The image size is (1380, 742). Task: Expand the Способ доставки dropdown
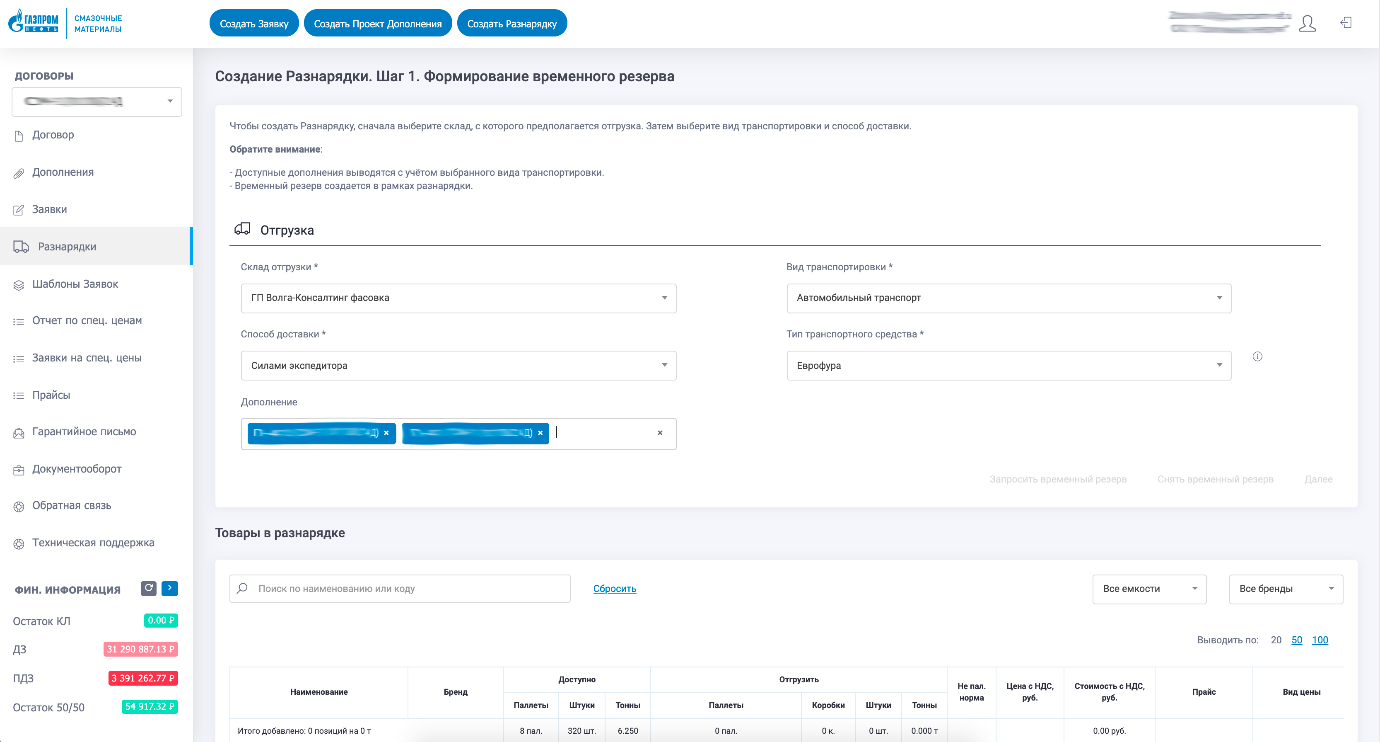click(x=459, y=366)
